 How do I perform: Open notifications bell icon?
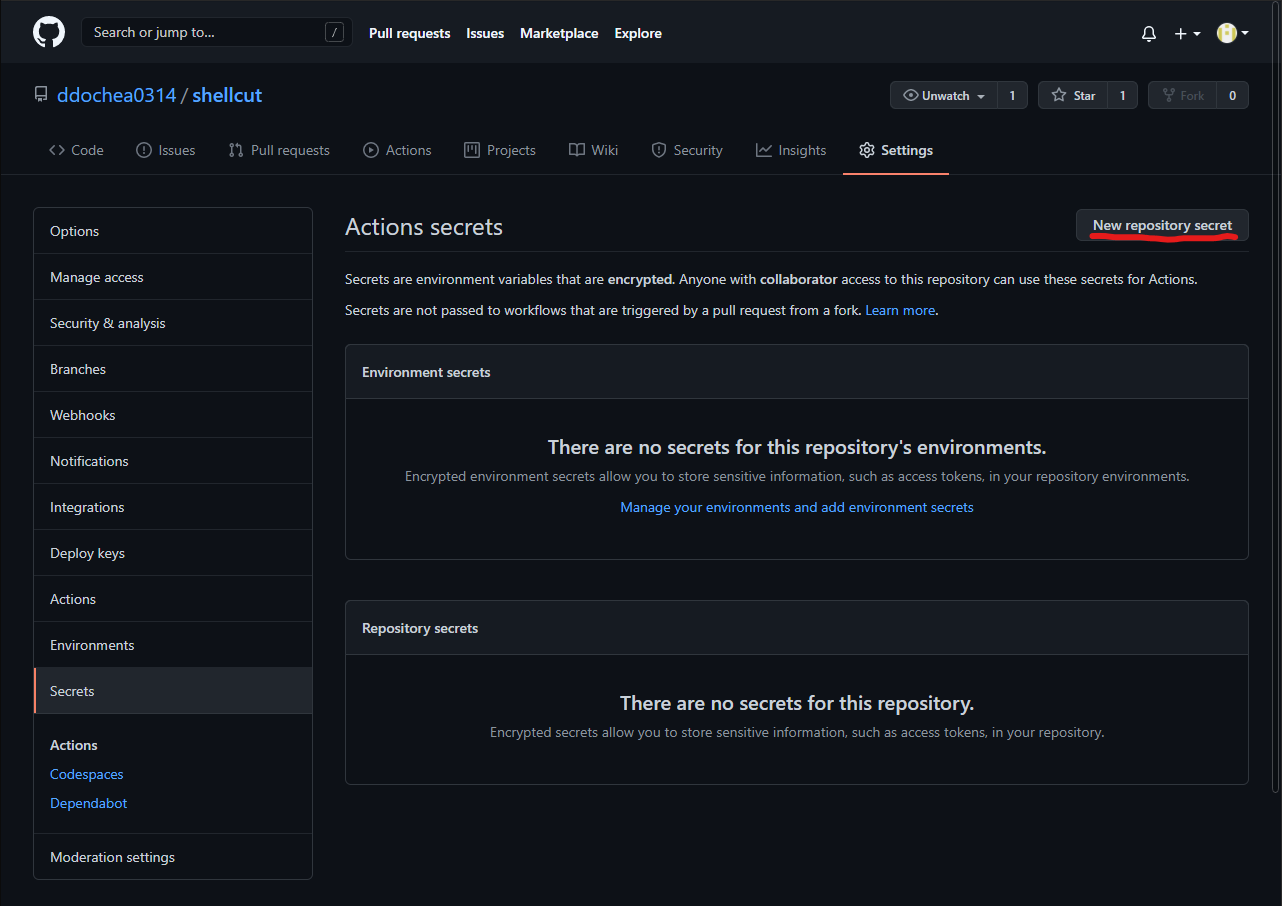point(1149,33)
